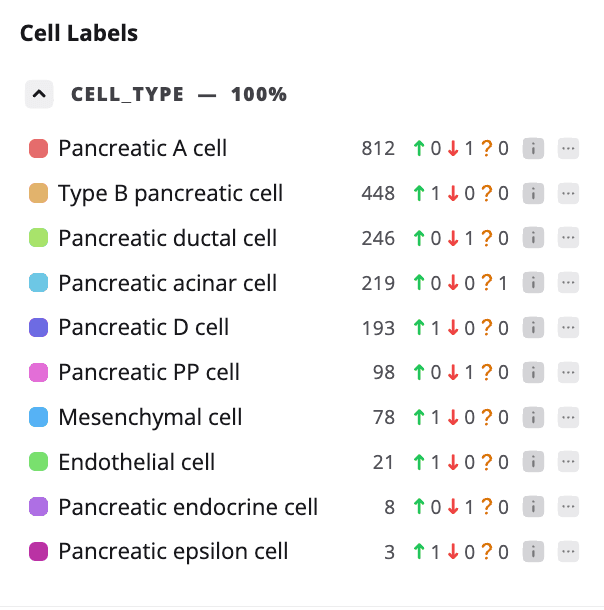Open more options for Pancreatic epsilon cell
Viewport: 604px width, 610px height.
tap(568, 552)
